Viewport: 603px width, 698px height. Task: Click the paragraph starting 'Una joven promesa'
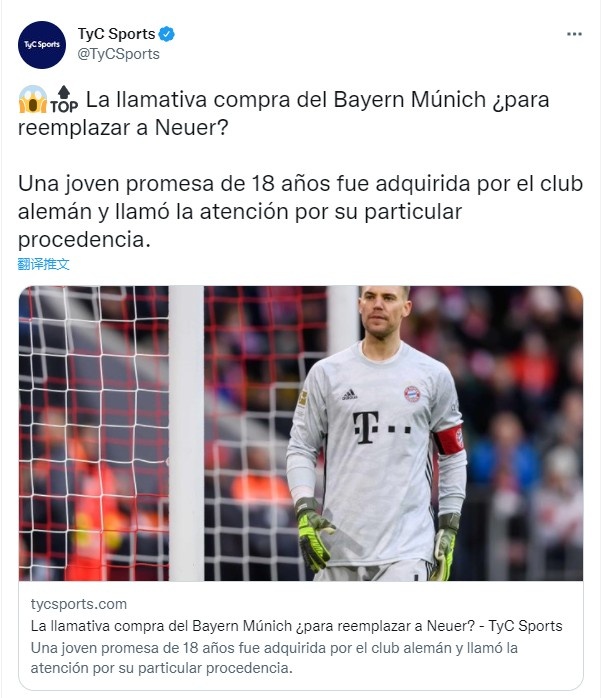coord(300,211)
